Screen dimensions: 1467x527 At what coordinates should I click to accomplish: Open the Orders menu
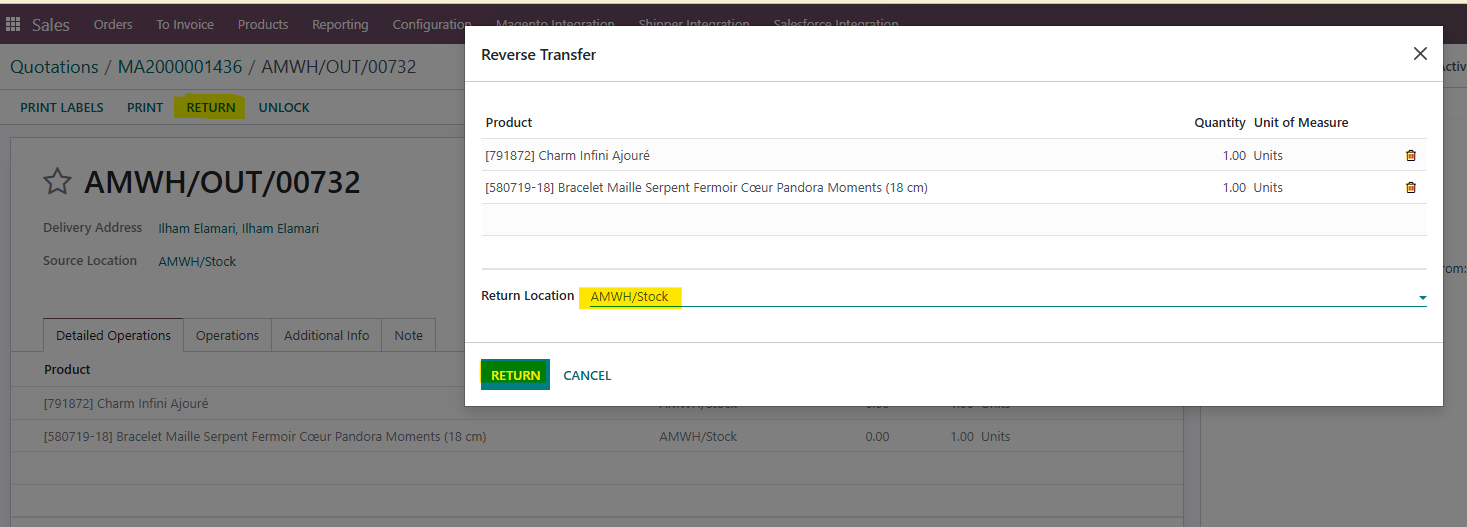point(113,24)
